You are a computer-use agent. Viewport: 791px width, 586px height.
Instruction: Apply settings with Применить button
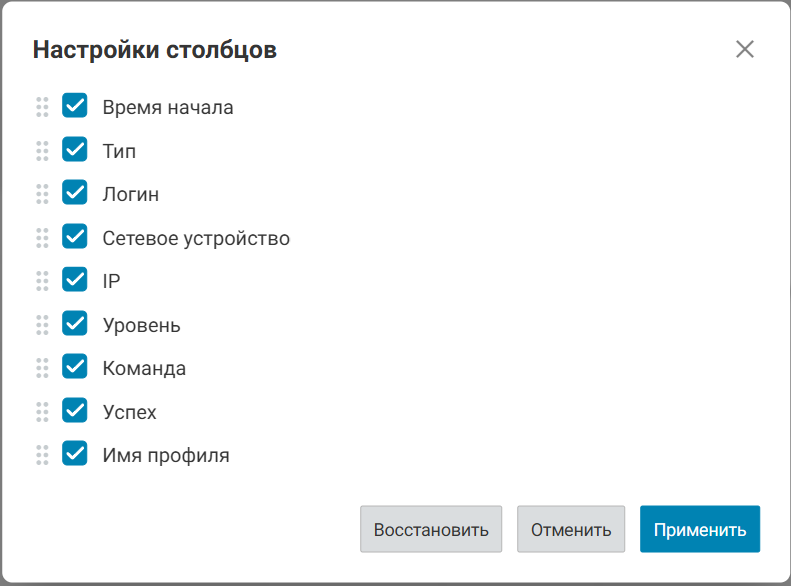(x=700, y=529)
